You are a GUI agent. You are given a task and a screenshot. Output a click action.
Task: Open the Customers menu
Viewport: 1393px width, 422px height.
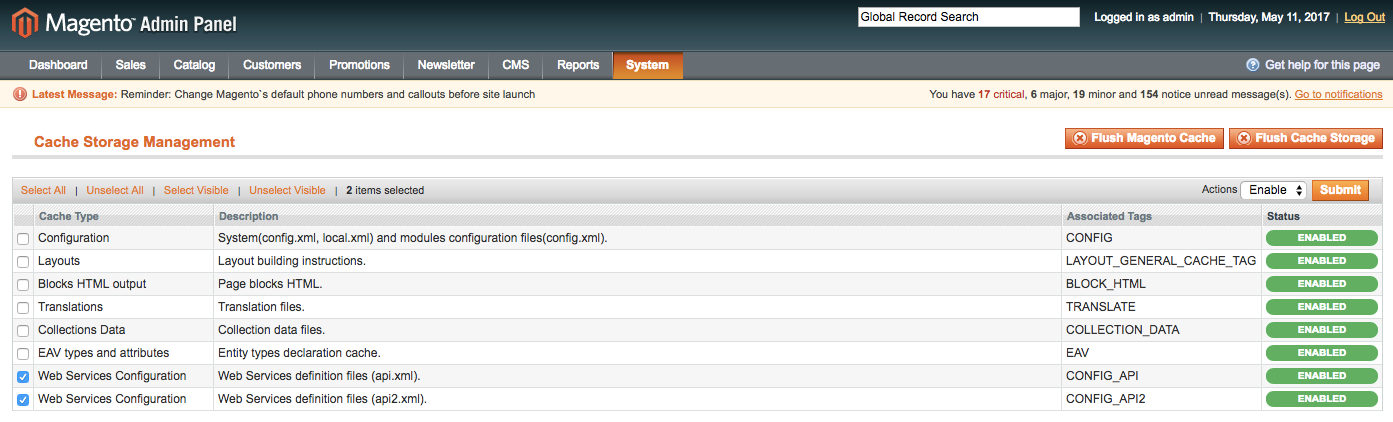pos(272,65)
